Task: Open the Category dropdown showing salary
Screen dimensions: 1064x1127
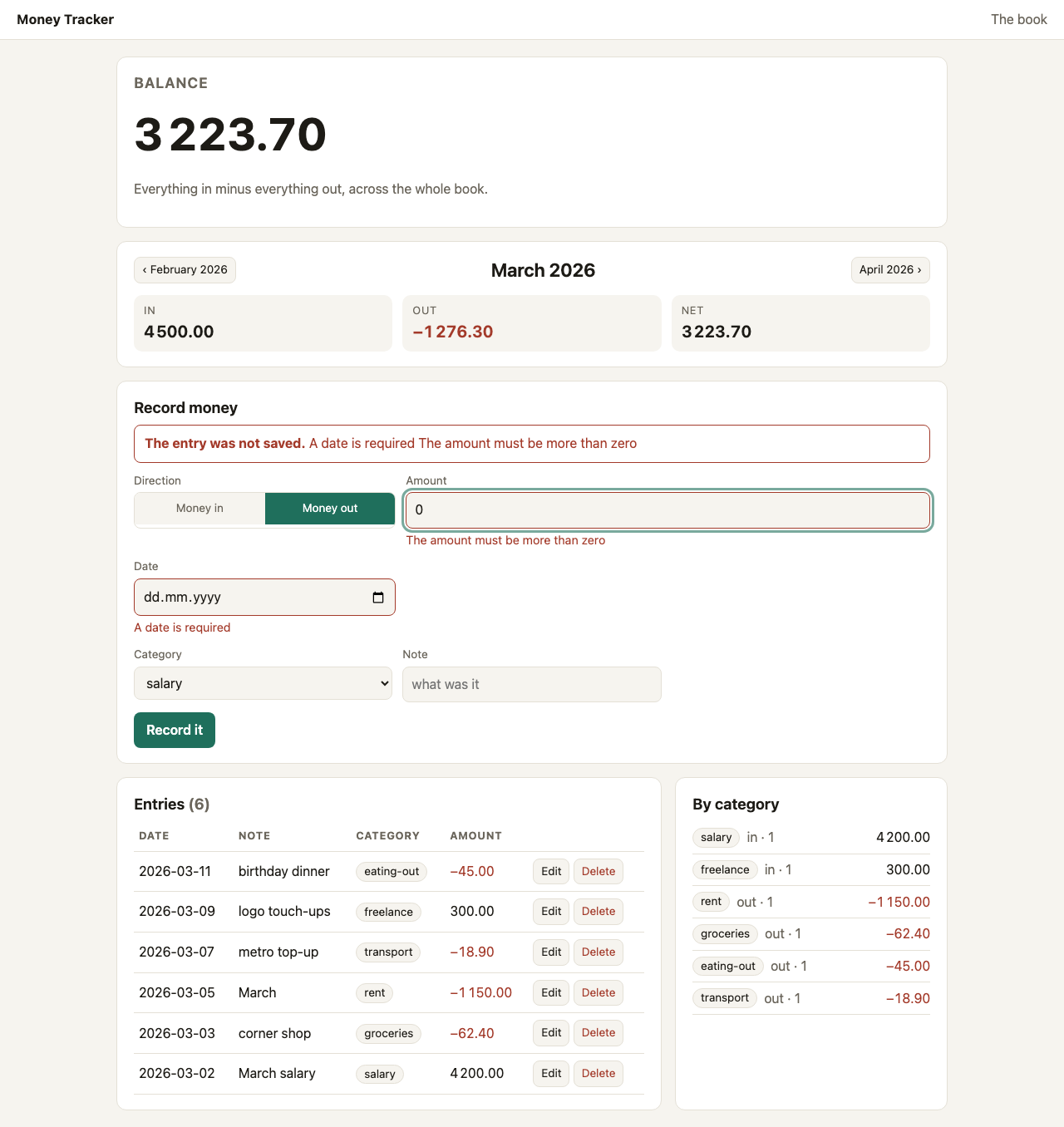Action: click(x=263, y=683)
